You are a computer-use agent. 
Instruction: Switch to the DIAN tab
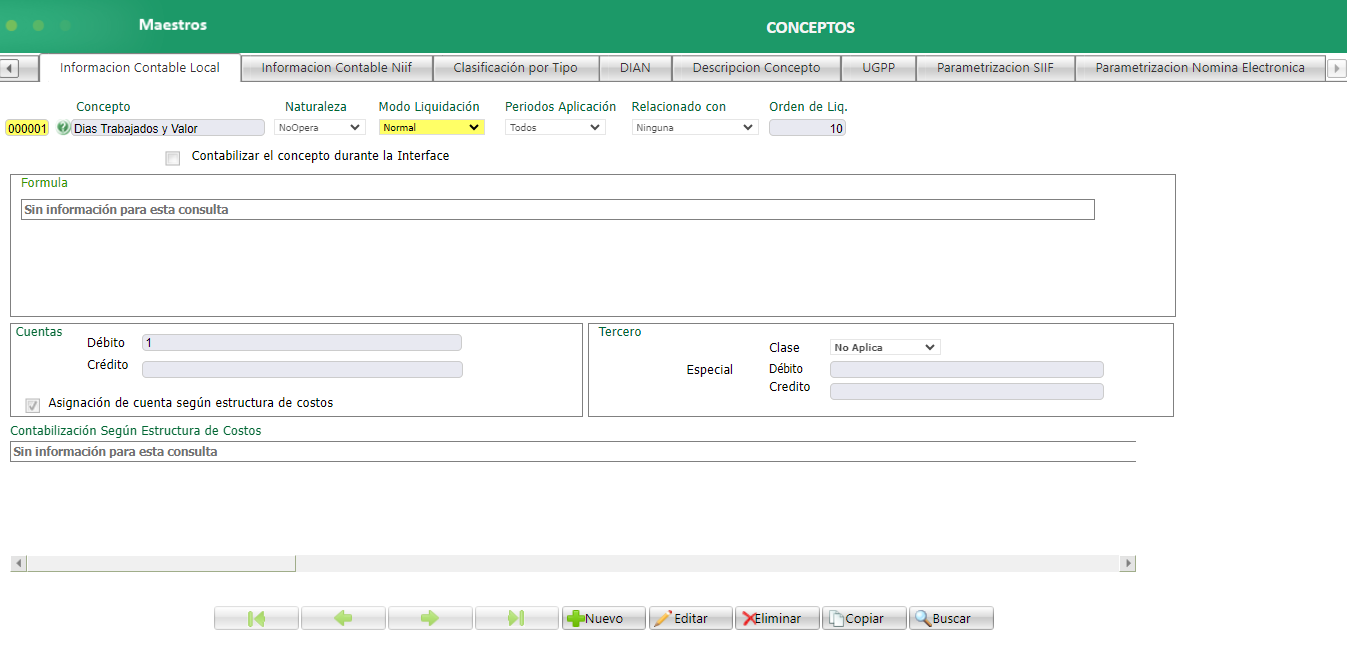coord(634,68)
